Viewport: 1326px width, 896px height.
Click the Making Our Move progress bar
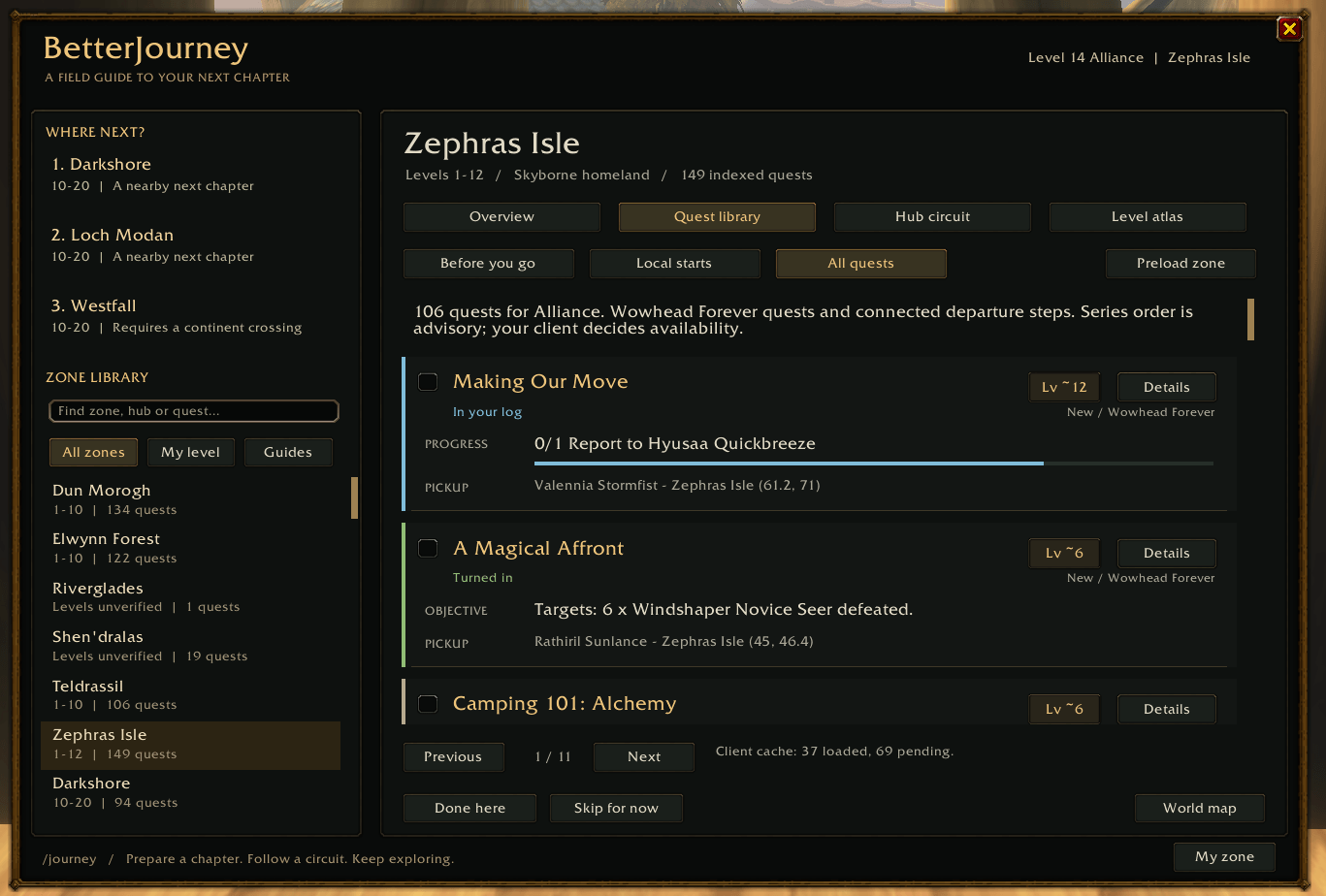point(874,464)
